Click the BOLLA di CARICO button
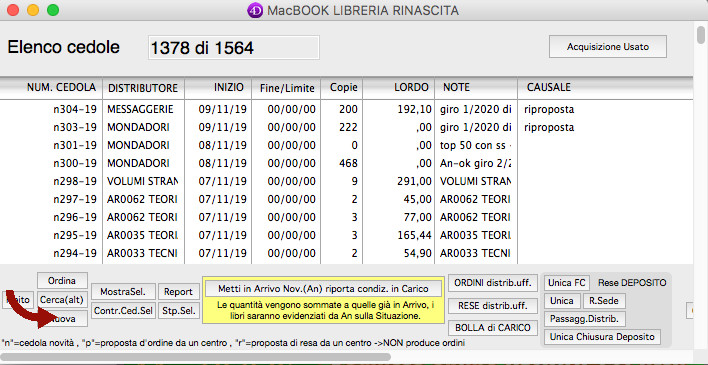 [x=493, y=327]
